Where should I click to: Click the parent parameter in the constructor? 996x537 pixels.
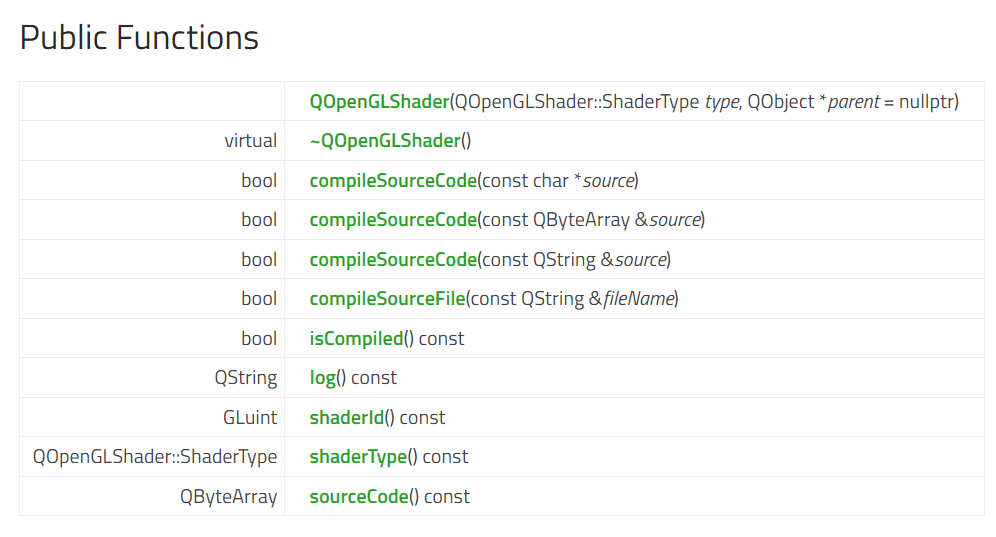[853, 101]
